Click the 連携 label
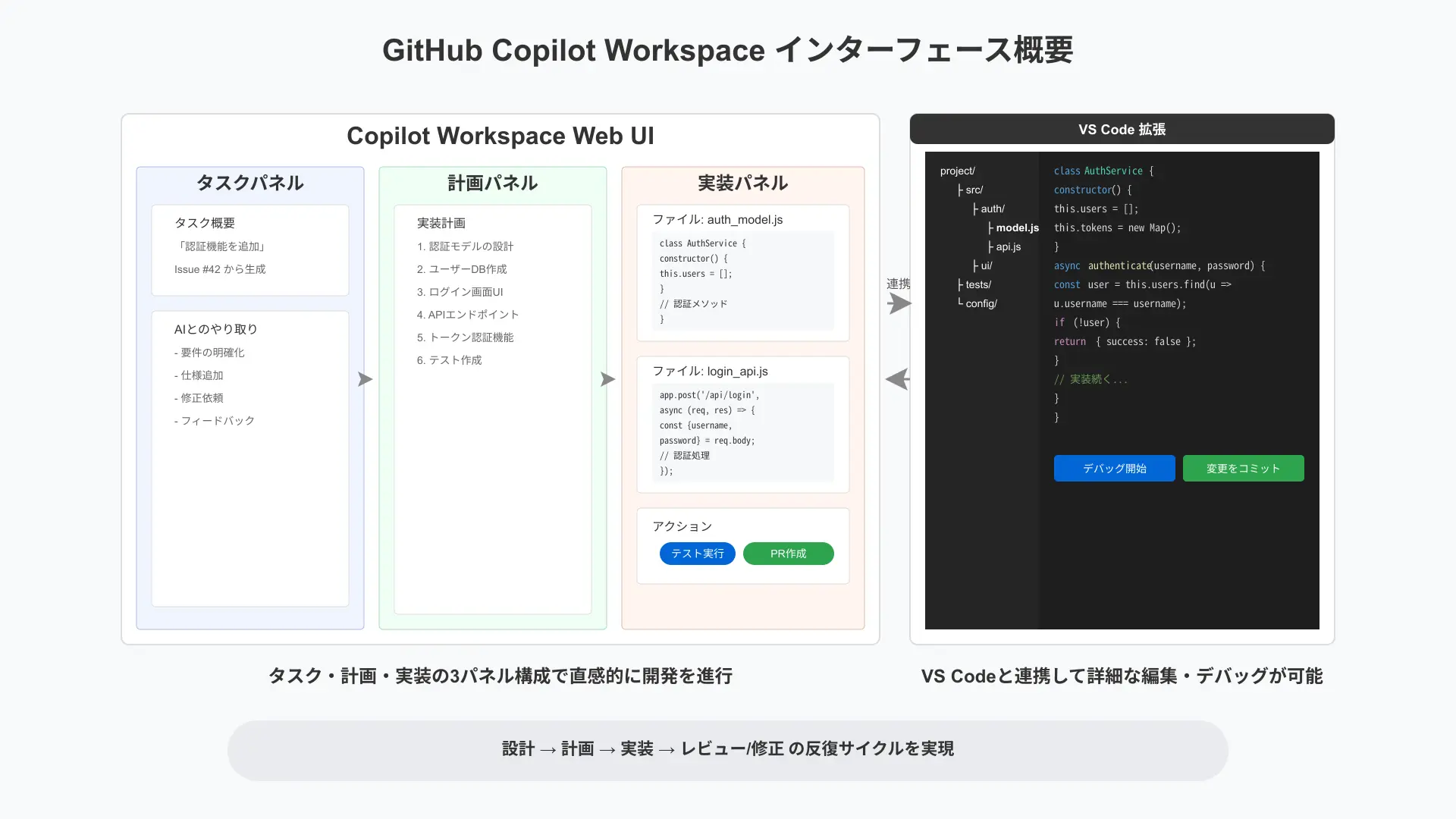The height and width of the screenshot is (819, 1456). tap(899, 284)
